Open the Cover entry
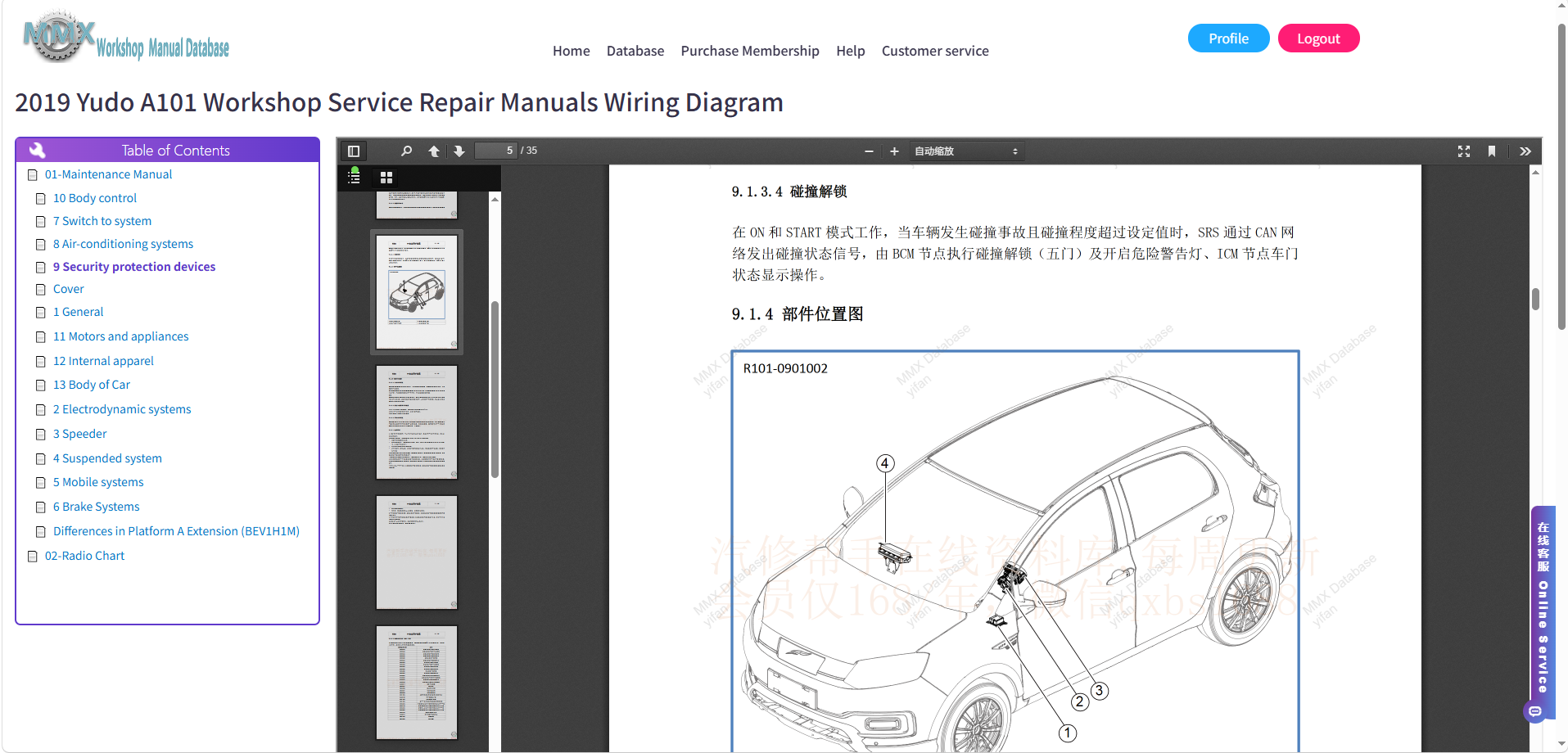 69,289
